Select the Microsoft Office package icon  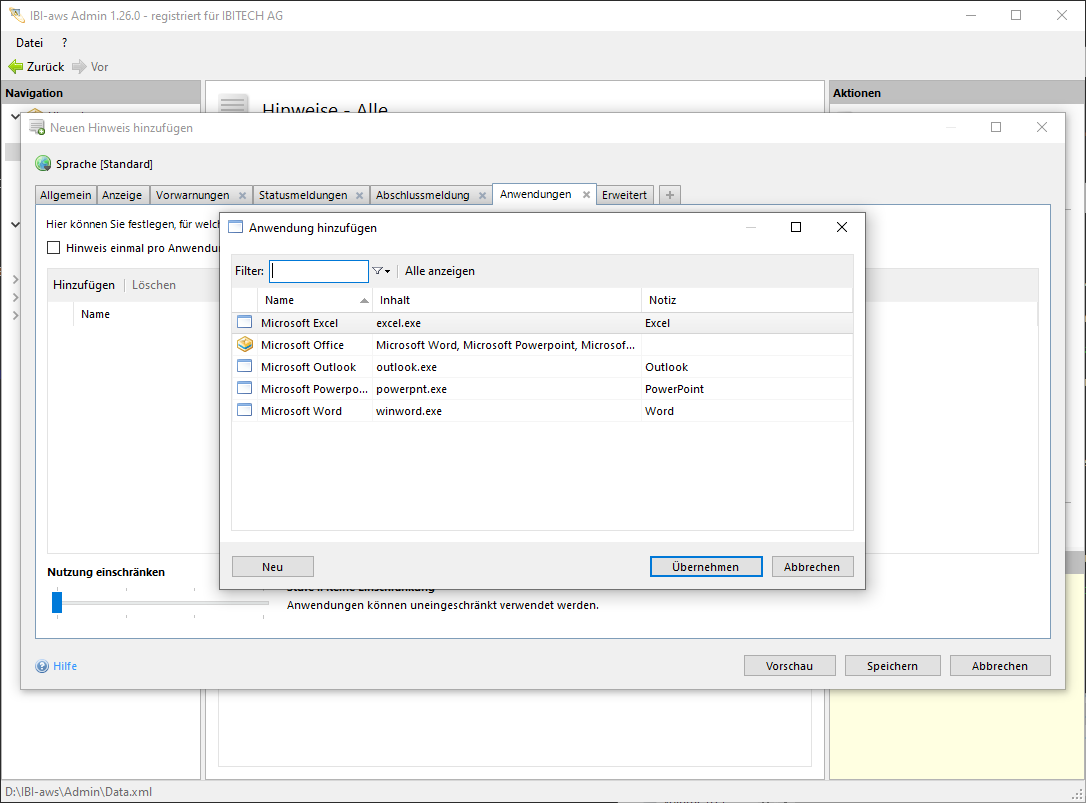[x=245, y=345]
